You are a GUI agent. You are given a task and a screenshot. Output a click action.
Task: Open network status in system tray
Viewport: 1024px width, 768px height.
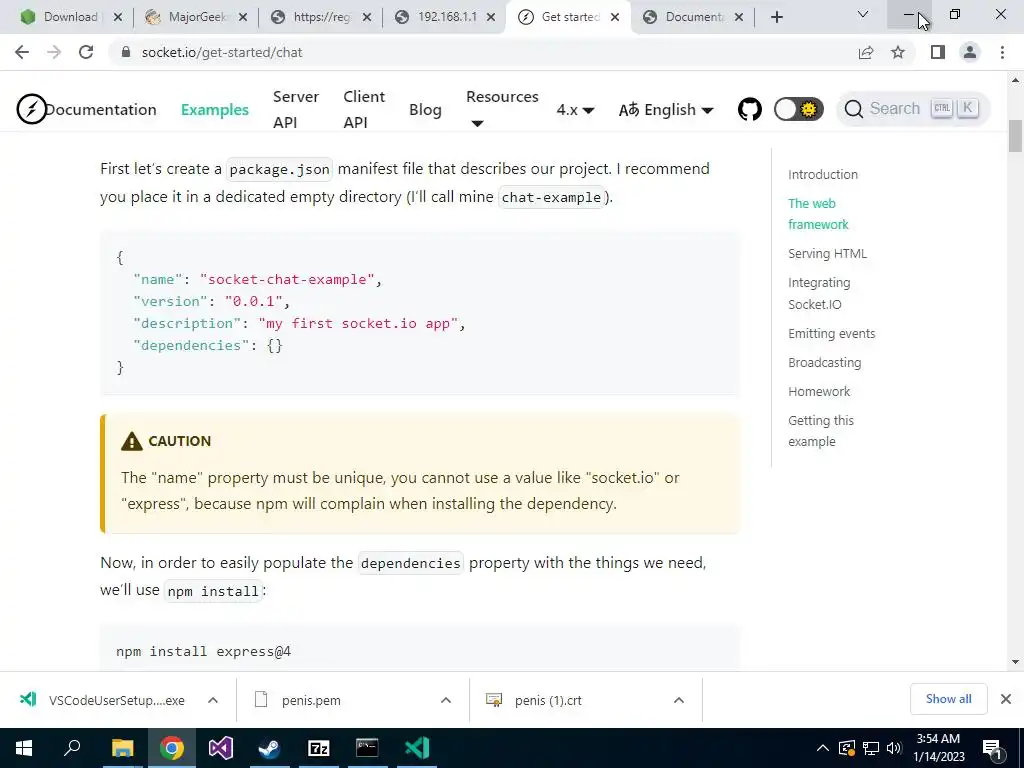point(871,748)
